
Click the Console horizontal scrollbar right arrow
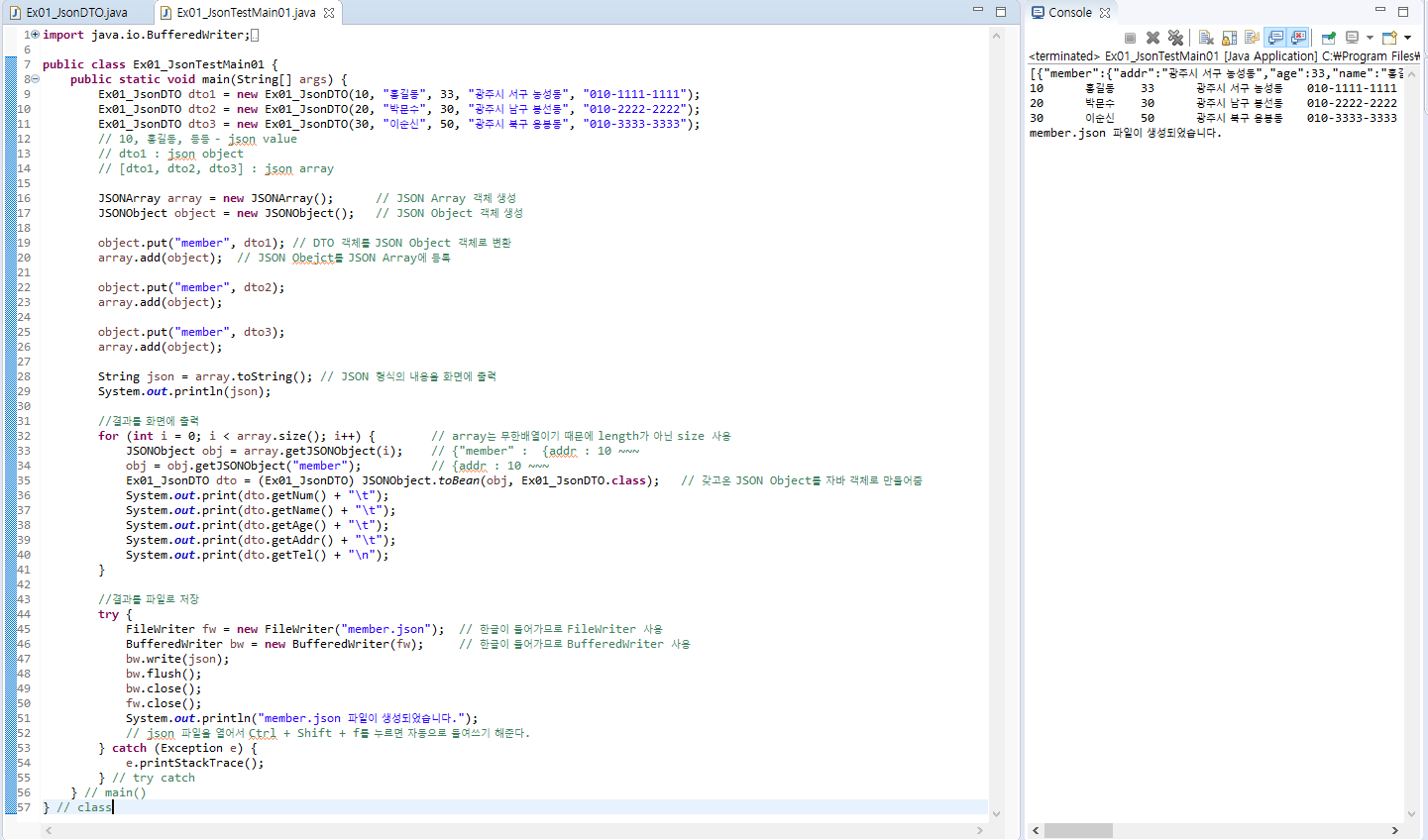coord(1394,831)
